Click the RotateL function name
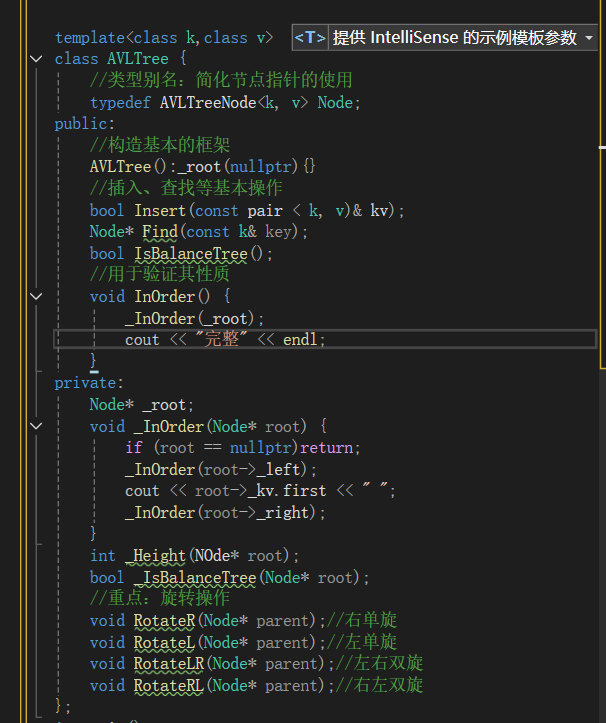The width and height of the screenshot is (606, 723). pos(164,642)
